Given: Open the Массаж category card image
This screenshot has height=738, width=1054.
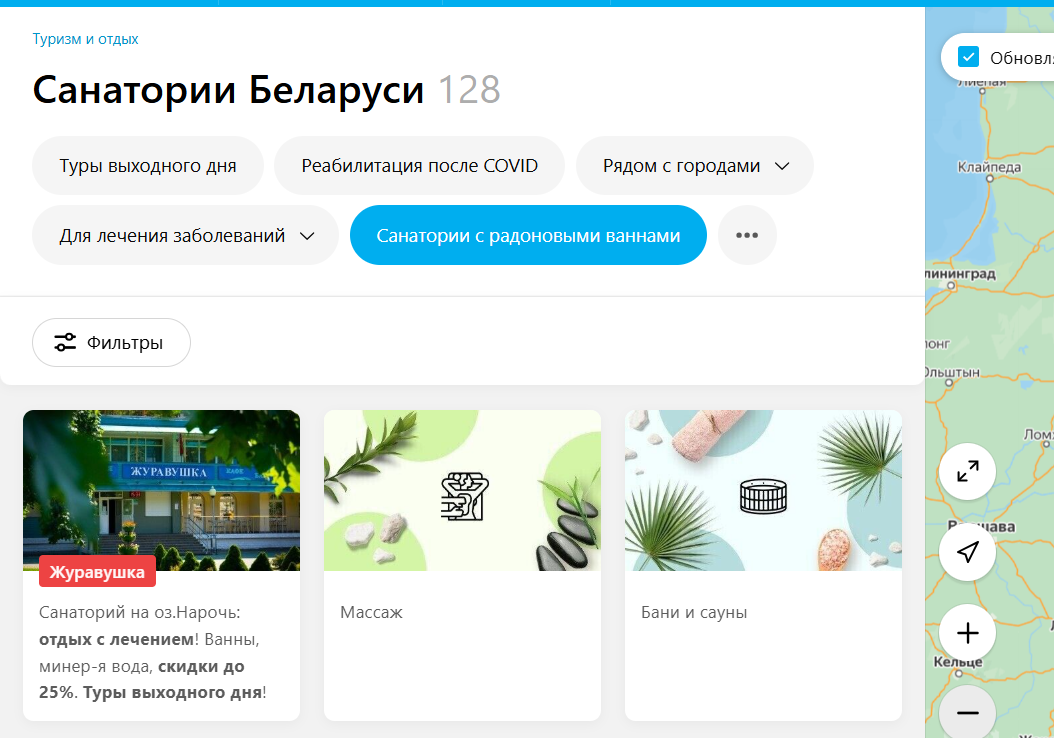Looking at the screenshot, I should pos(462,491).
